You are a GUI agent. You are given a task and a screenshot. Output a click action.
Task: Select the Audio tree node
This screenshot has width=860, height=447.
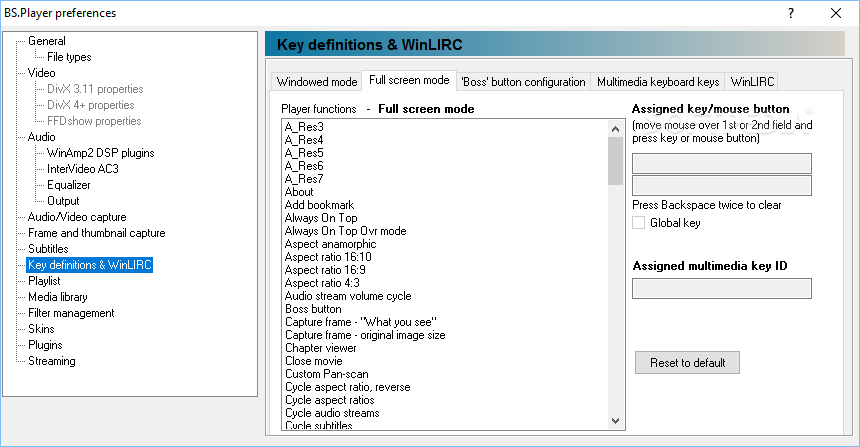[x=42, y=137]
